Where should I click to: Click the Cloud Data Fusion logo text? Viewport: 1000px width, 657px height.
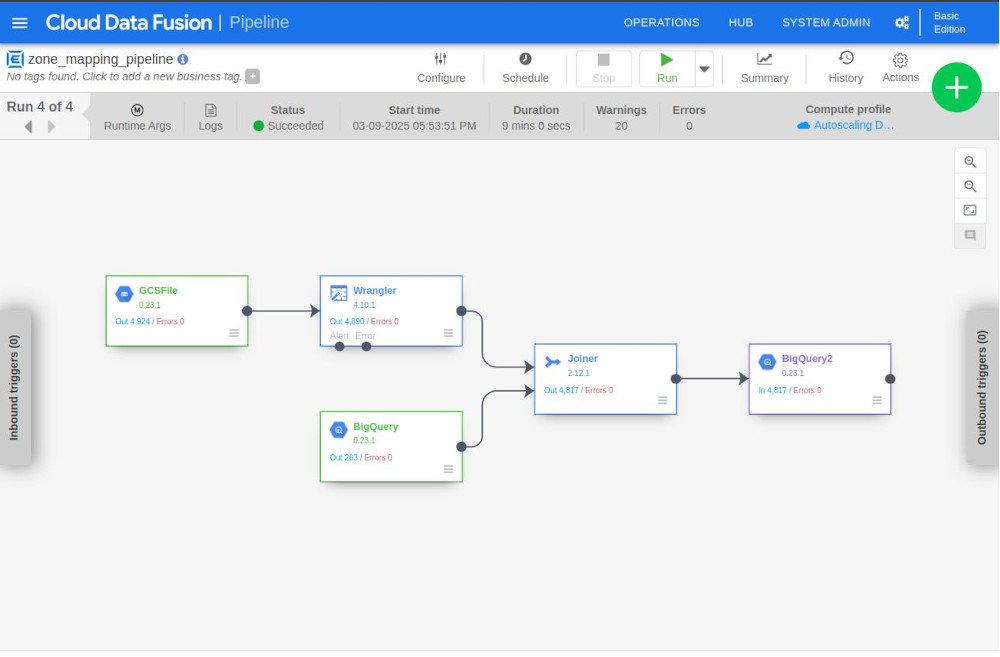click(128, 23)
